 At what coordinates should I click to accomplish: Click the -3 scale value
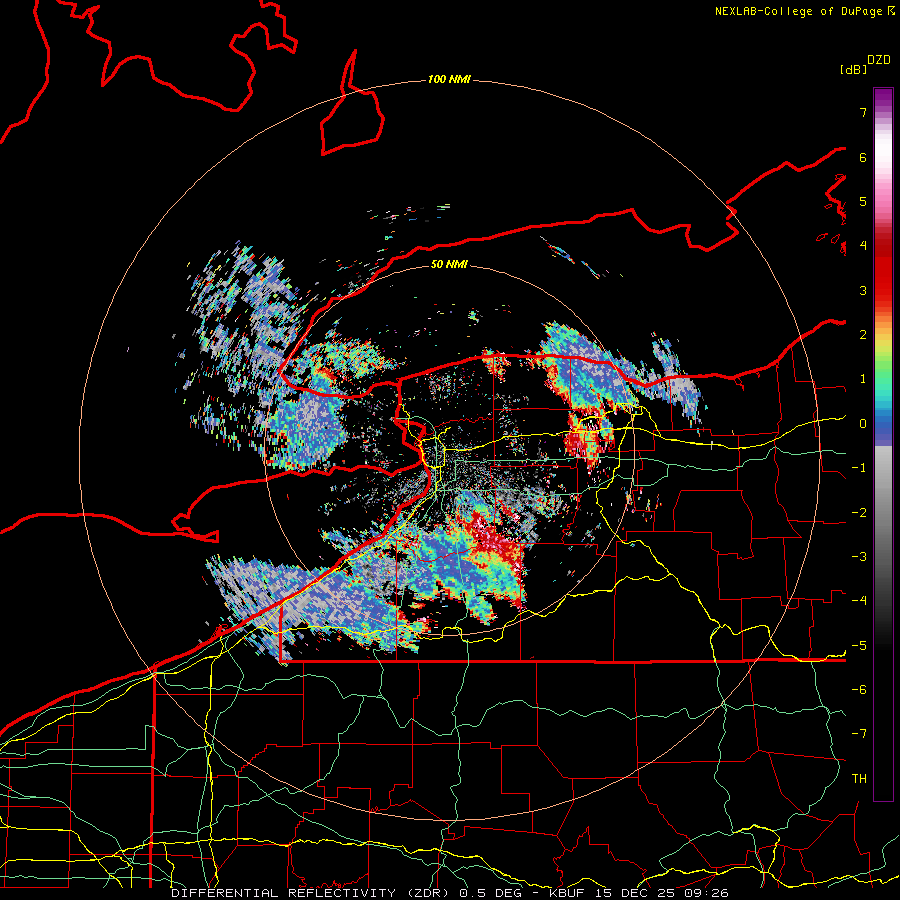(x=859, y=557)
